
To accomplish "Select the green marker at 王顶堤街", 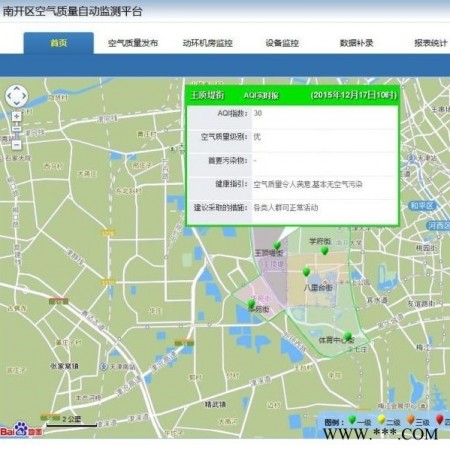I will 276,246.
